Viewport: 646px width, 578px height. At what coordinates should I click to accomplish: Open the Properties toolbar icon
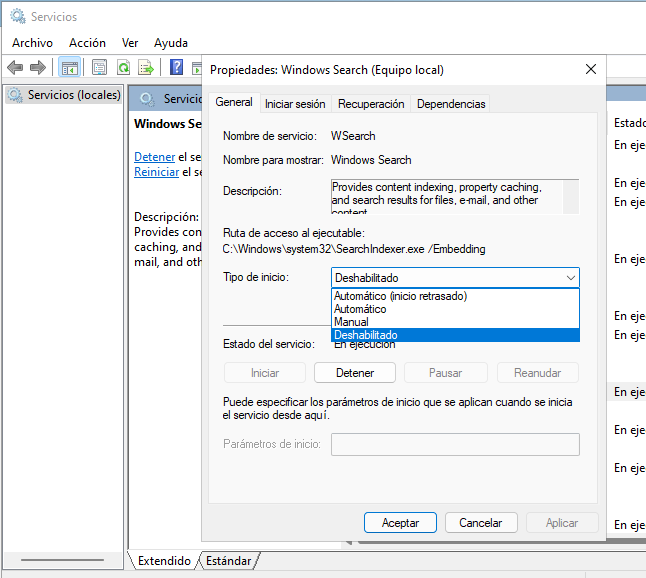(x=99, y=67)
